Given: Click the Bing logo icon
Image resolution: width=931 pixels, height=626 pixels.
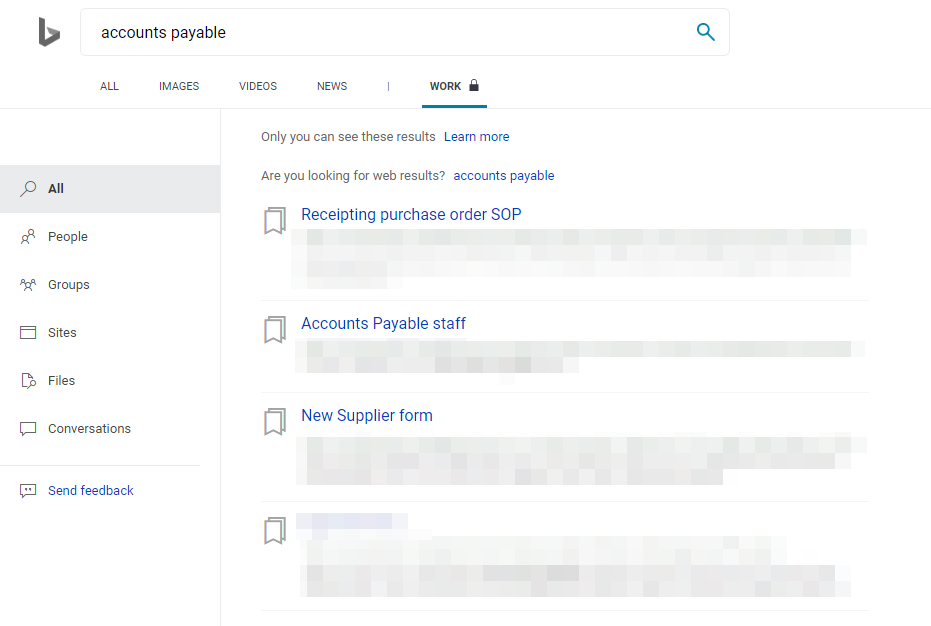Looking at the screenshot, I should [49, 32].
